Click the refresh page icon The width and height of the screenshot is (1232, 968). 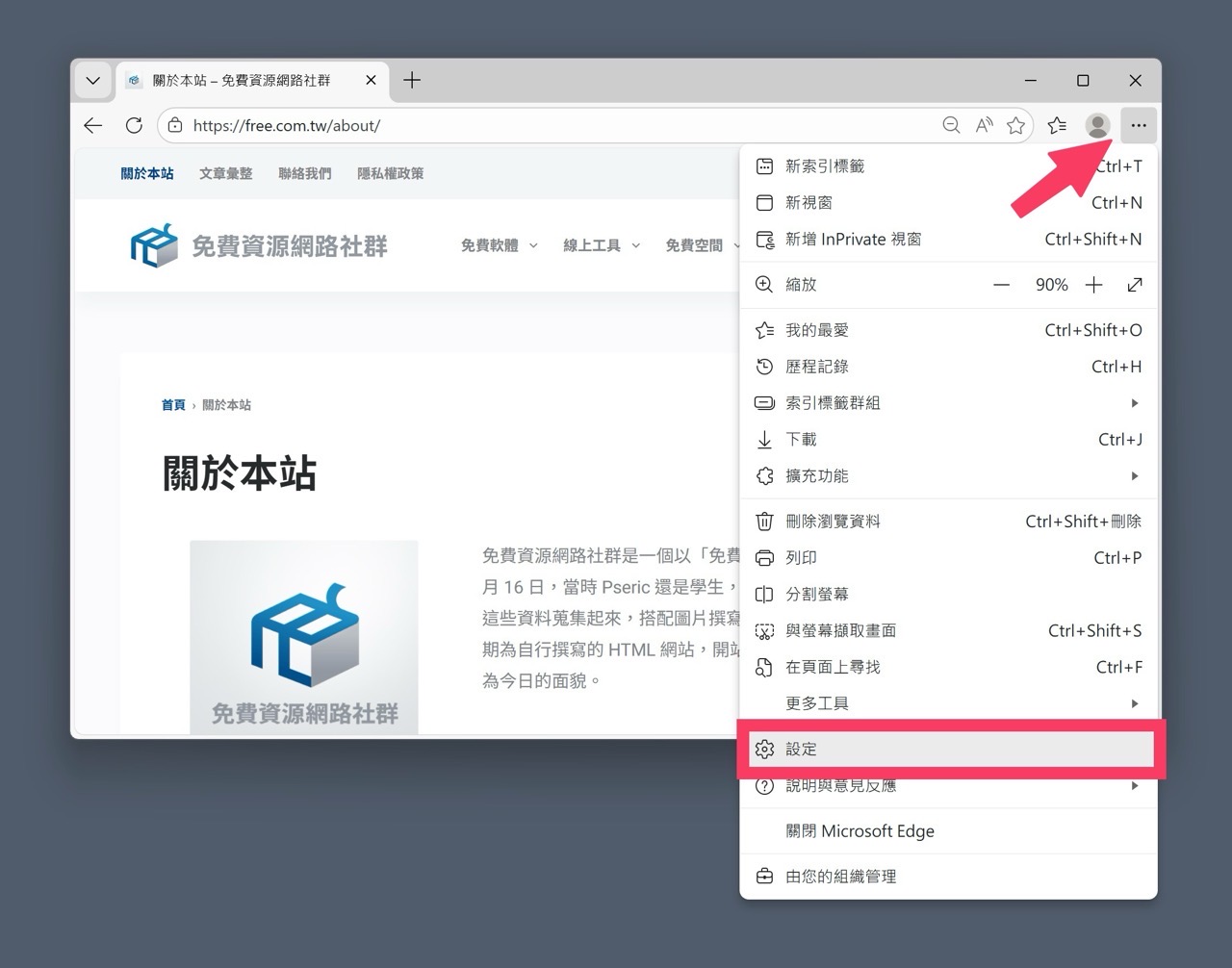click(134, 125)
